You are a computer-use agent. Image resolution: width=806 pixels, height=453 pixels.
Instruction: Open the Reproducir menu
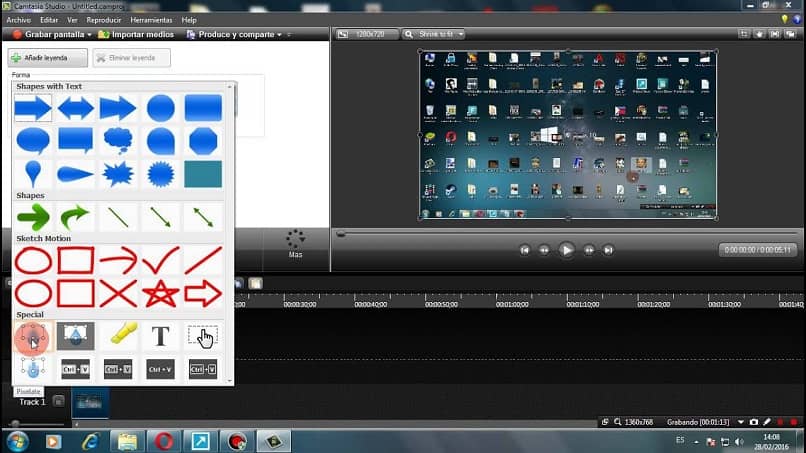coord(103,20)
